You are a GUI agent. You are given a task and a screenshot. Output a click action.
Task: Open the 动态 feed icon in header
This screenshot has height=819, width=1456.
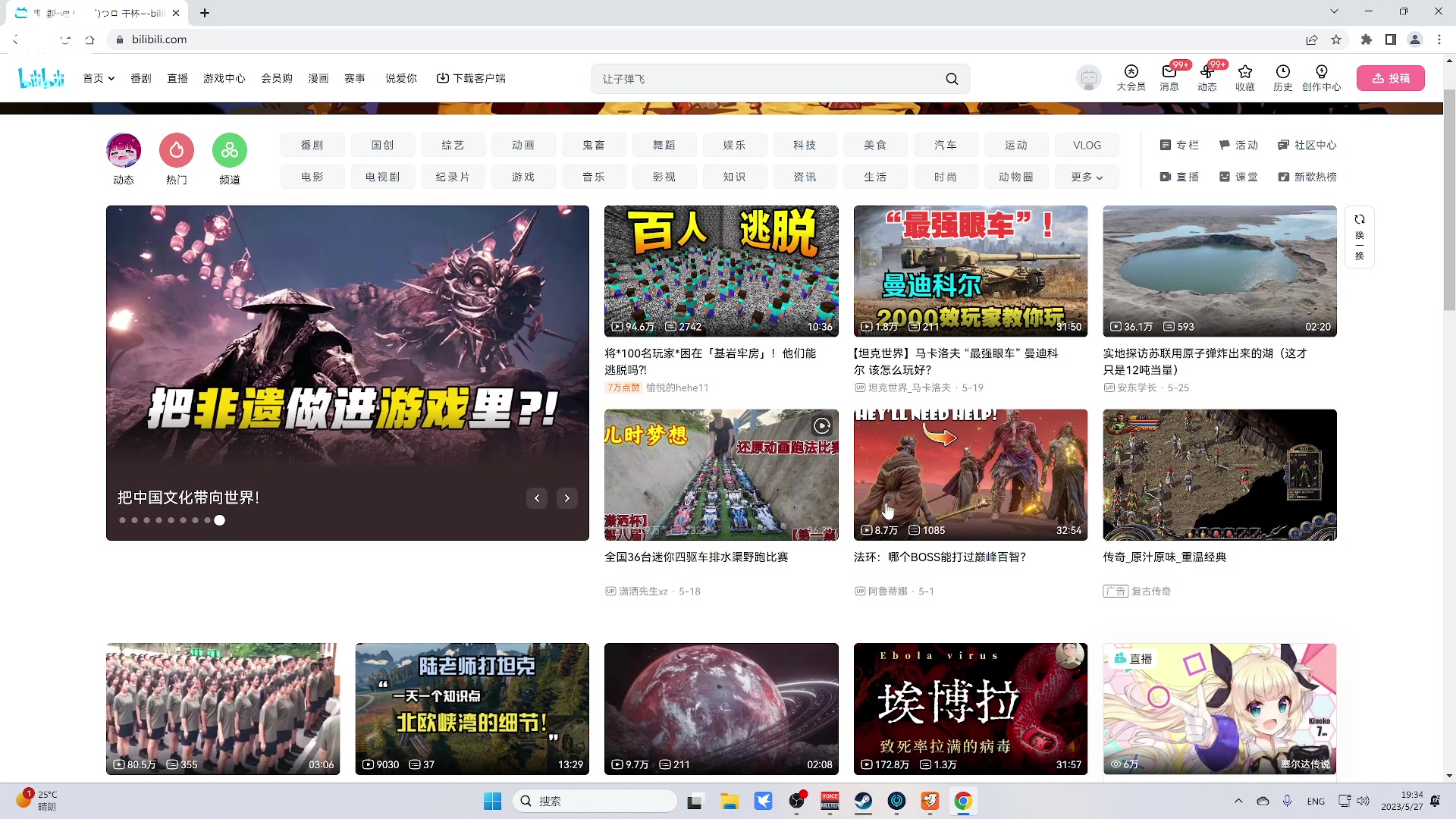1207,77
